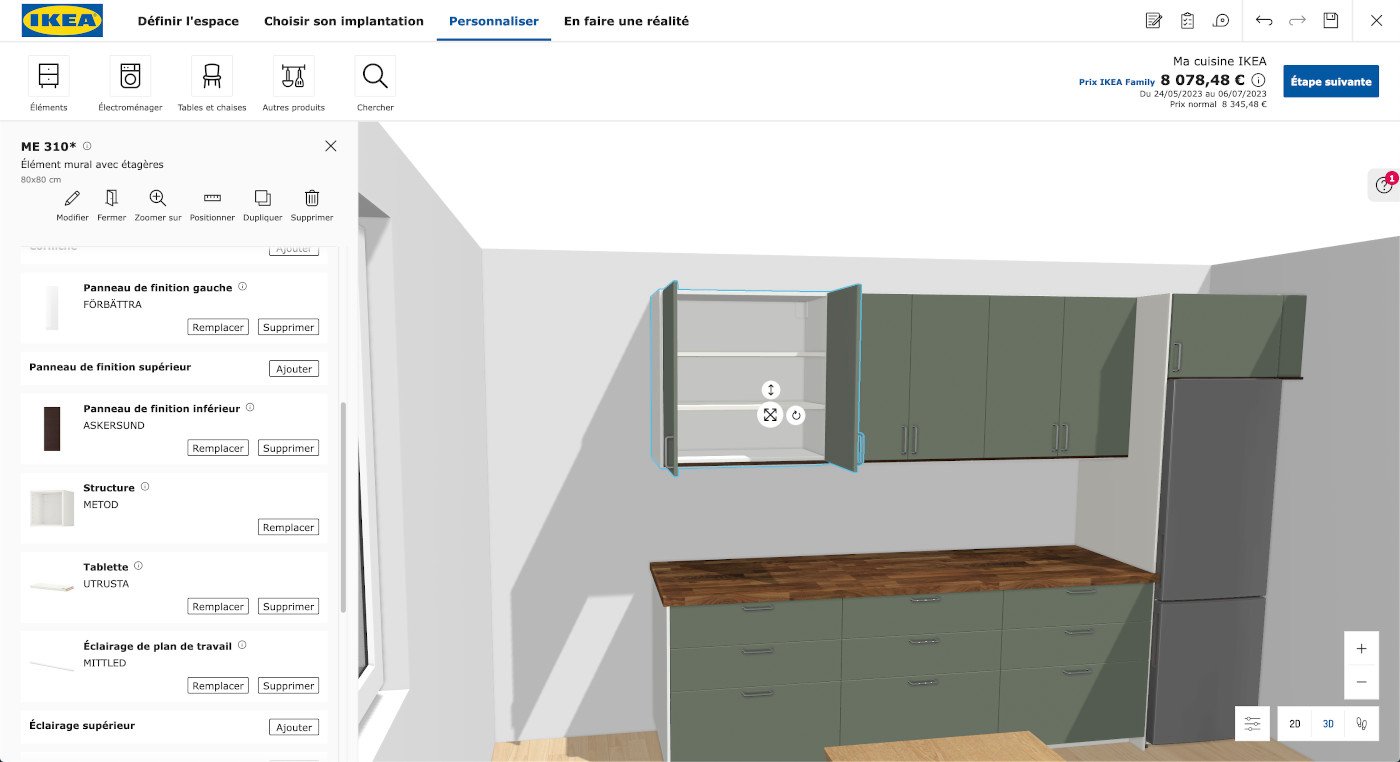The height and width of the screenshot is (762, 1400).
Task: Open the checklist clipboard icon
Action: 1187,21
